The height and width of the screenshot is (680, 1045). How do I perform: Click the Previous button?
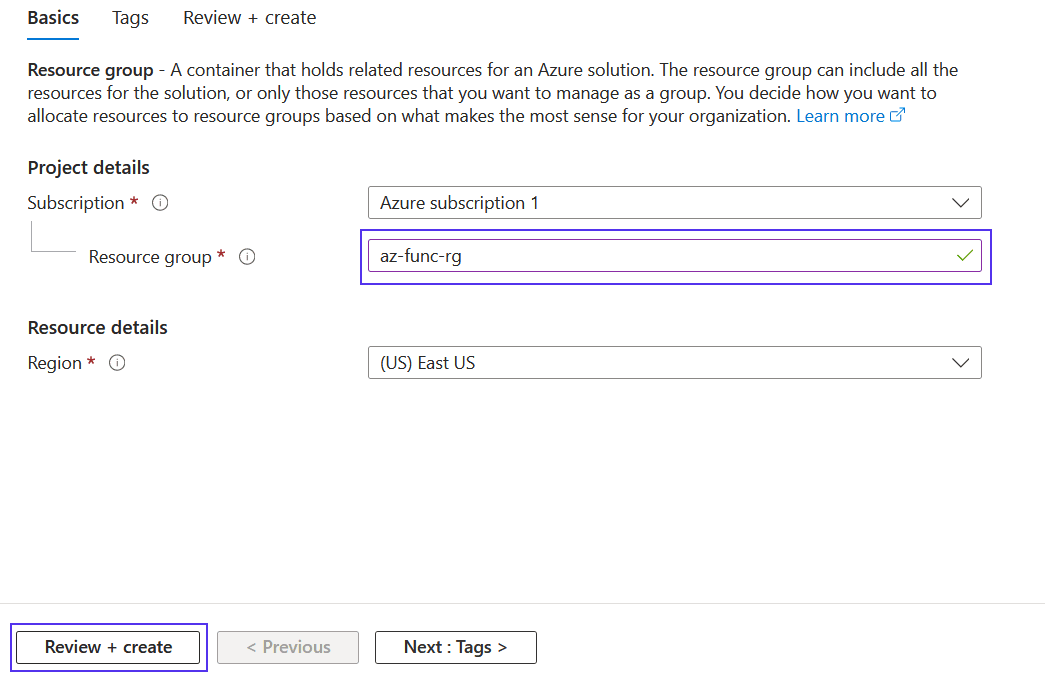287,647
